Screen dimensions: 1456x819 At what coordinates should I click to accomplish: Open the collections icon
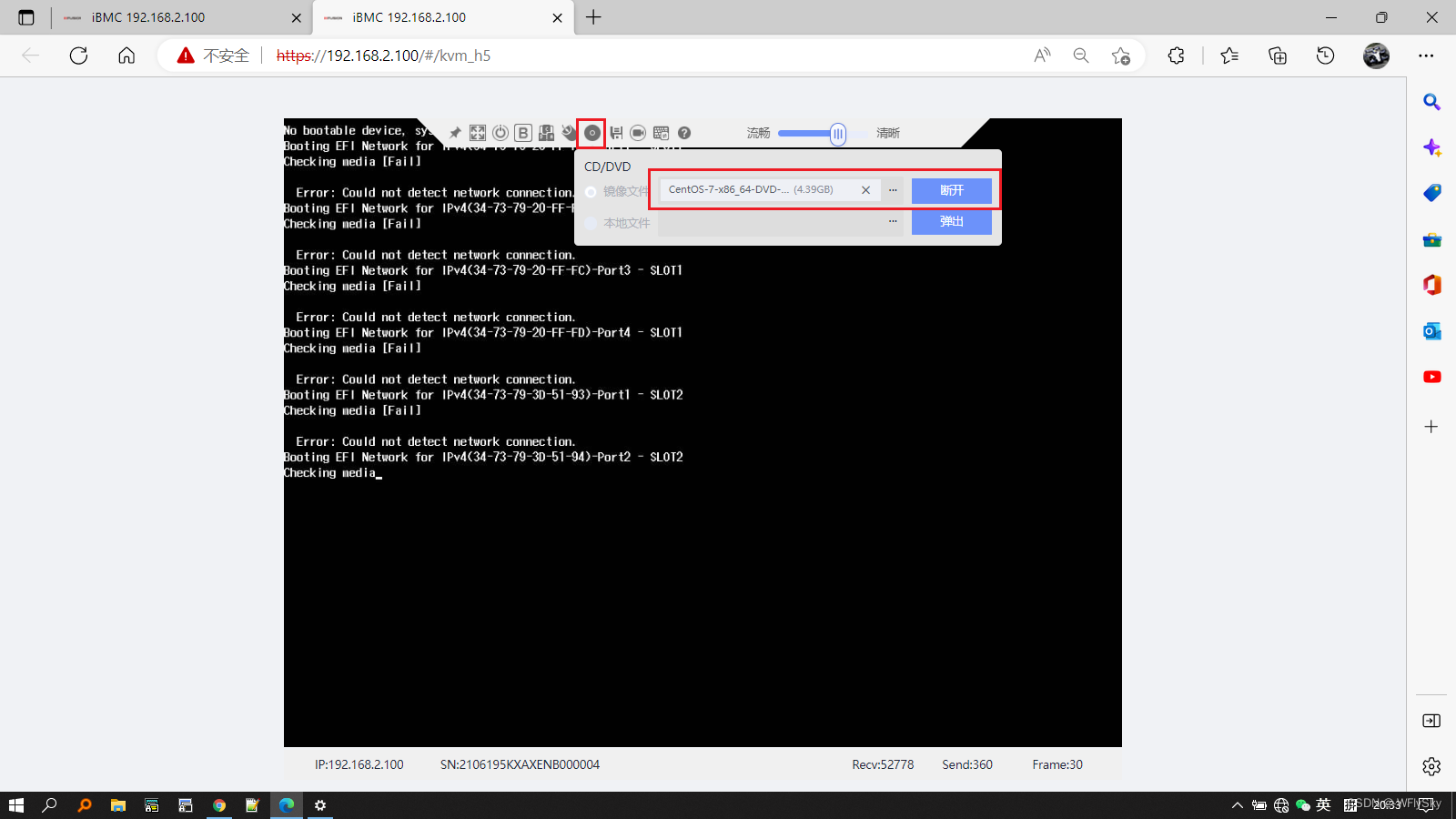(1278, 56)
